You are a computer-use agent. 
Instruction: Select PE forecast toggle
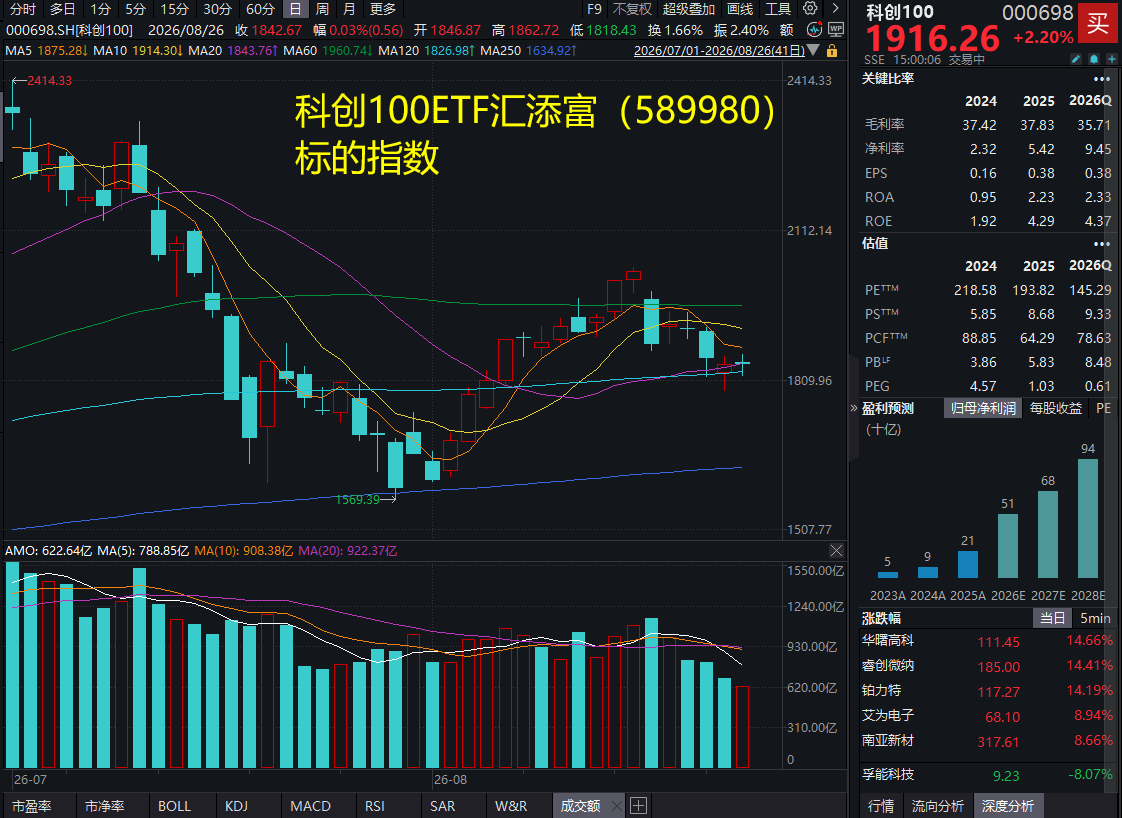(1103, 409)
